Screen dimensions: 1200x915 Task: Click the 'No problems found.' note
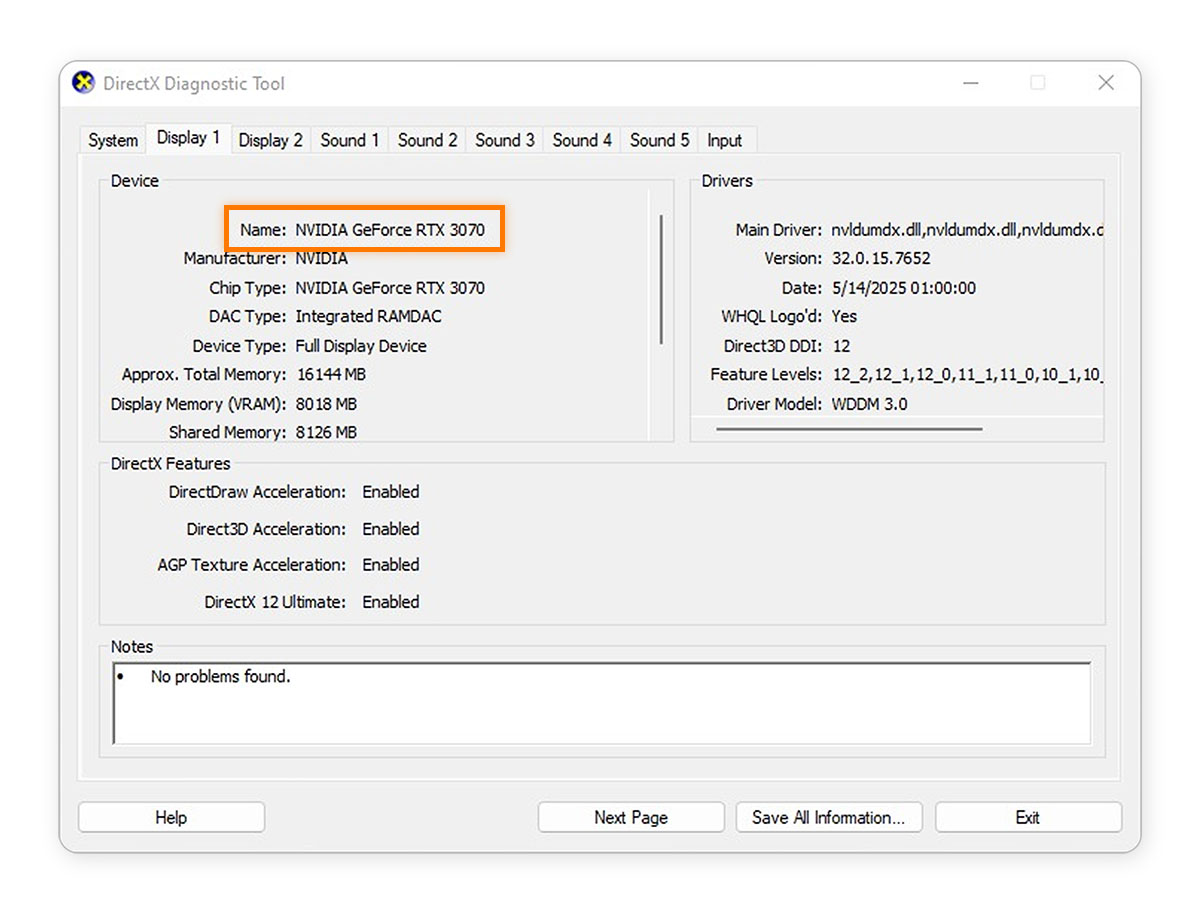pyautogui.click(x=220, y=677)
